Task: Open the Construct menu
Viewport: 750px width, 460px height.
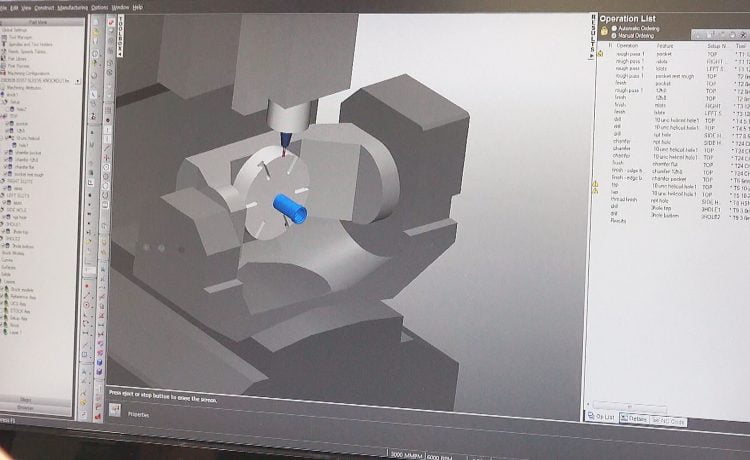Action: [46, 7]
